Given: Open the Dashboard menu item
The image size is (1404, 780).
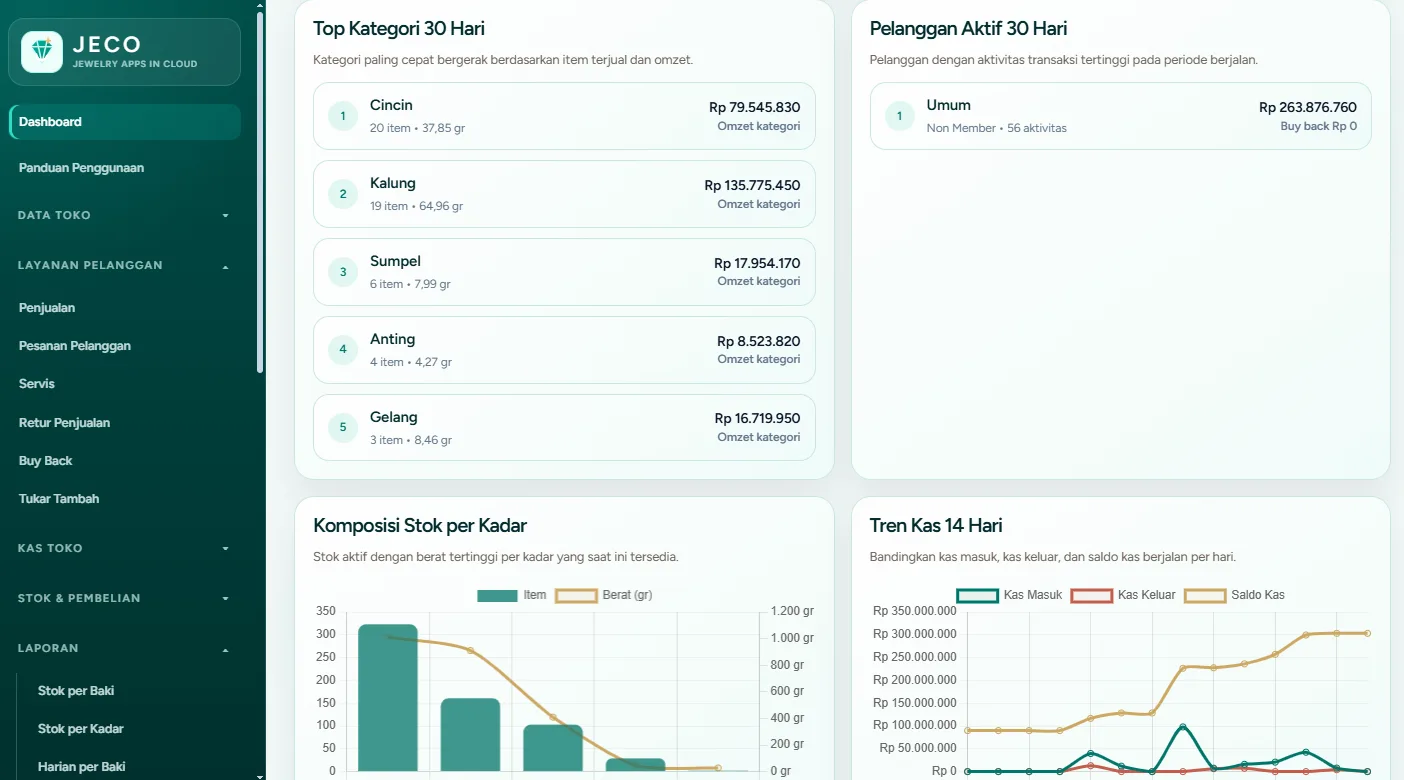Looking at the screenshot, I should click(125, 122).
